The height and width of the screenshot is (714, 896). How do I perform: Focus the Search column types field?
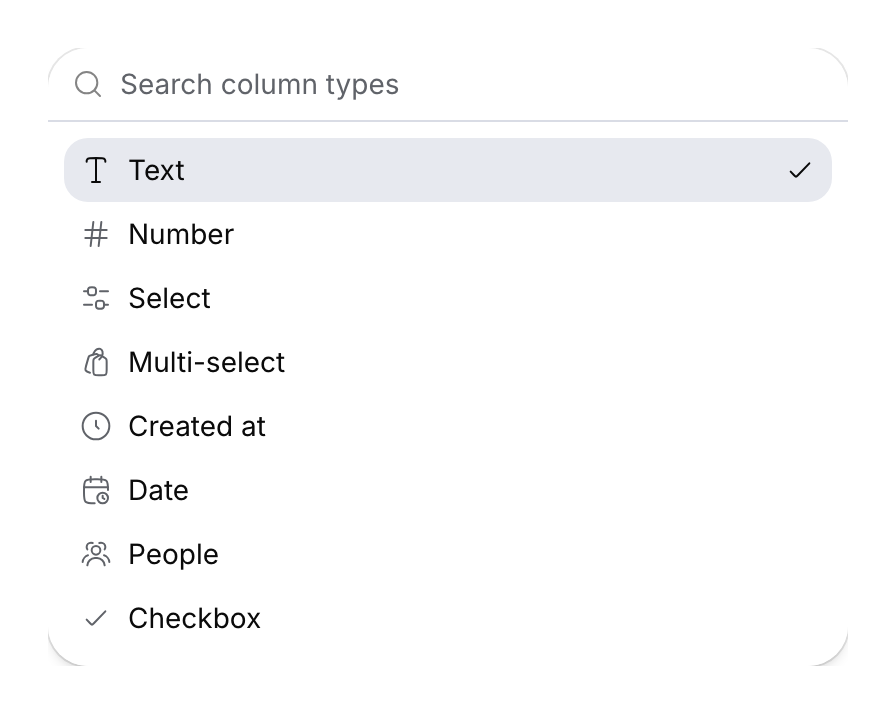(447, 85)
